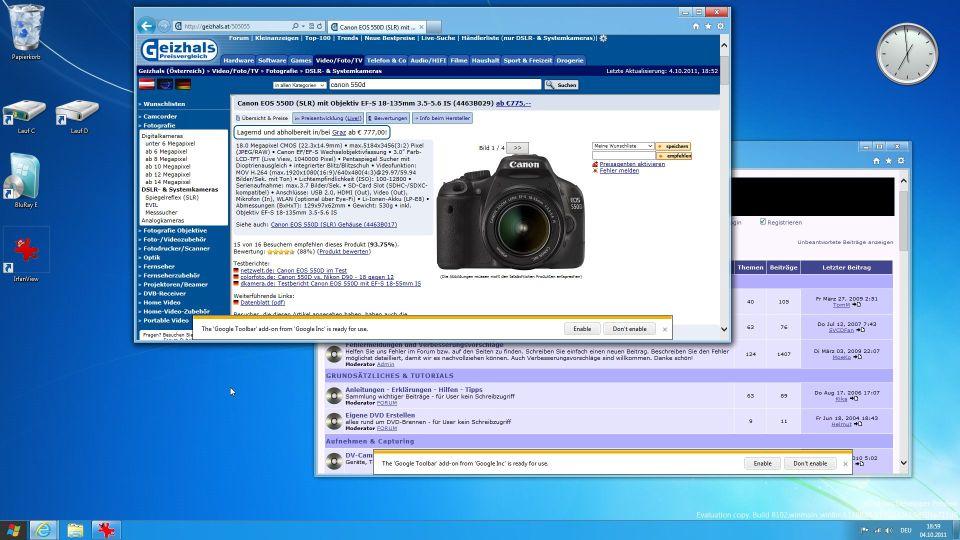Open the Preisagenten aktivieren link
Image resolution: width=960 pixels, height=540 pixels.
[x=632, y=164]
